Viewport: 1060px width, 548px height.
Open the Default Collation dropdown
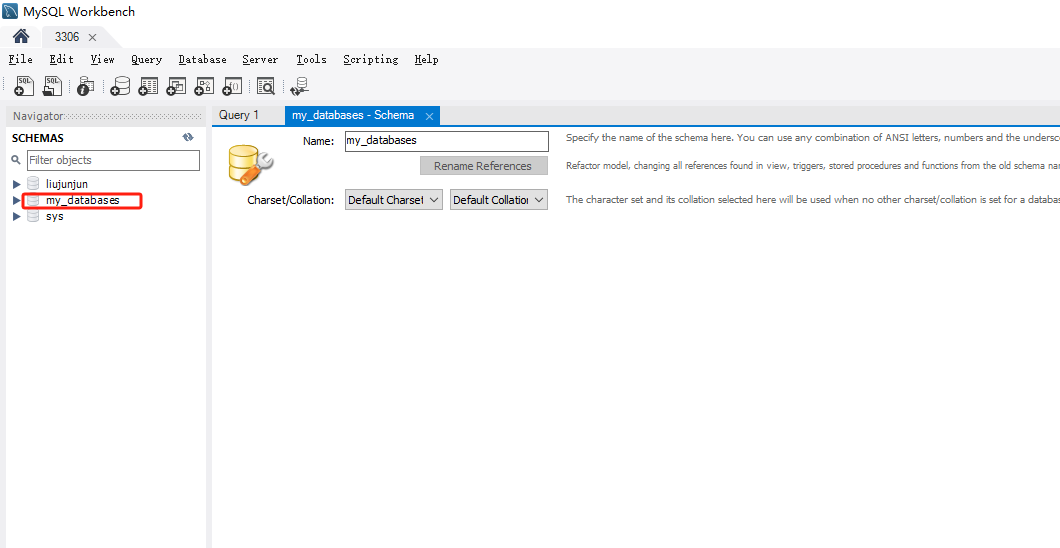click(x=499, y=200)
